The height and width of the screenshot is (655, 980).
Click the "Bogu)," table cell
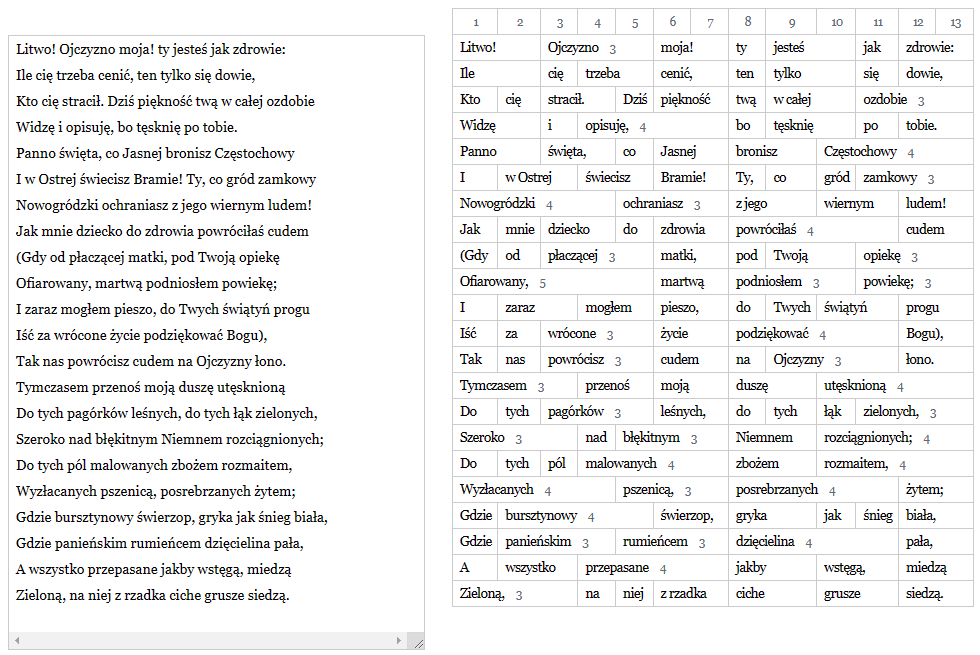click(x=936, y=334)
